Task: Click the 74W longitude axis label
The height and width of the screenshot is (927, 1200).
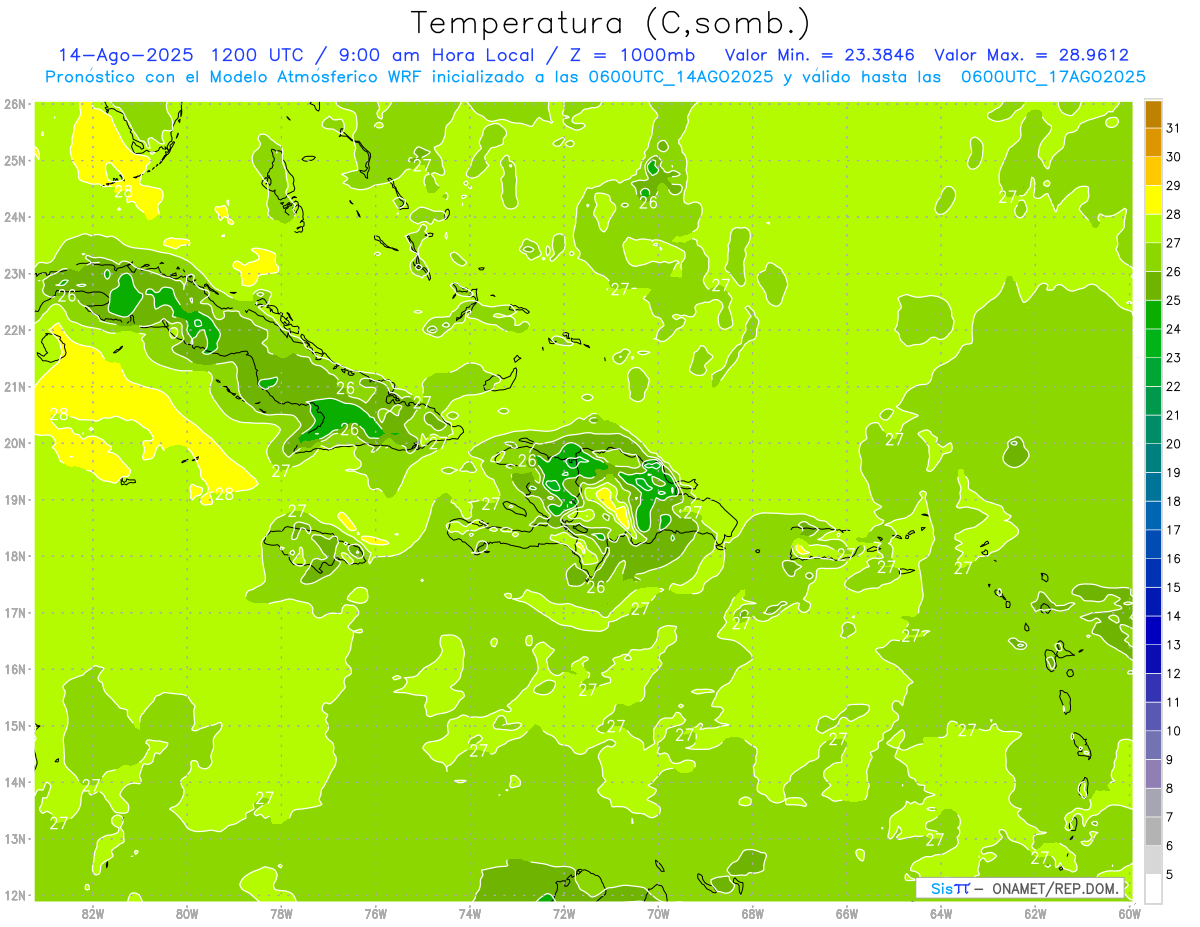Action: tap(470, 913)
